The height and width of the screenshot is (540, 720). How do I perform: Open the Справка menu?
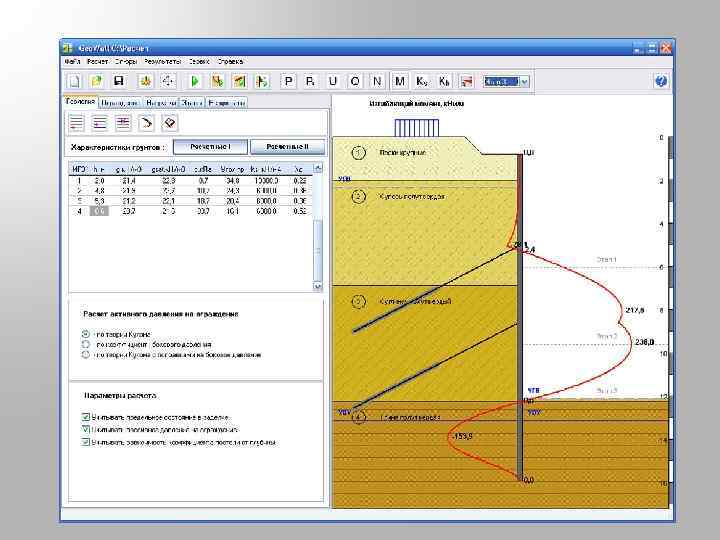[x=232, y=61]
